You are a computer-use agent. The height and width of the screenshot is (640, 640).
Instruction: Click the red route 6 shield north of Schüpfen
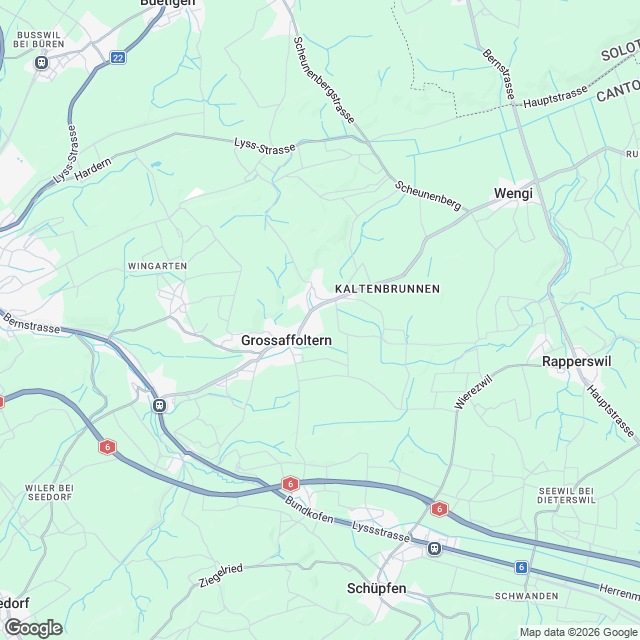pos(439,509)
